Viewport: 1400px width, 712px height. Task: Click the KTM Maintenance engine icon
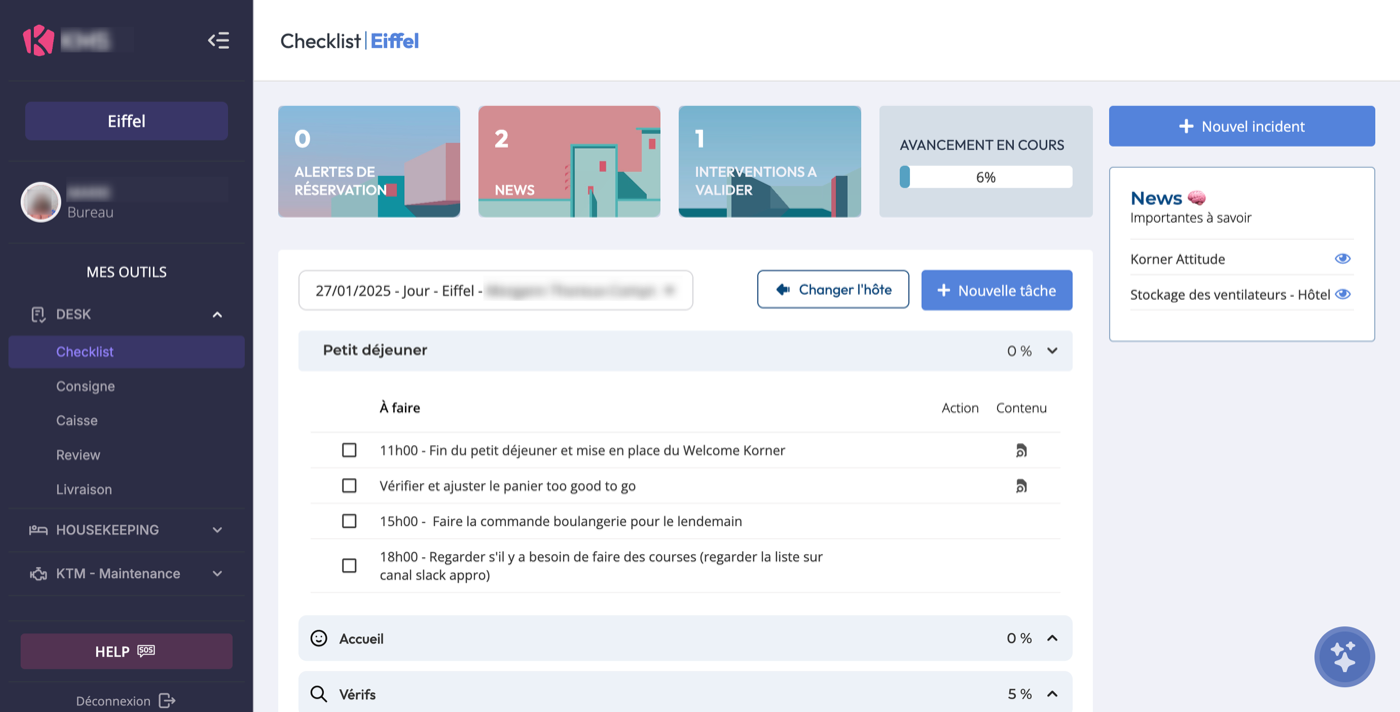pyautogui.click(x=38, y=574)
